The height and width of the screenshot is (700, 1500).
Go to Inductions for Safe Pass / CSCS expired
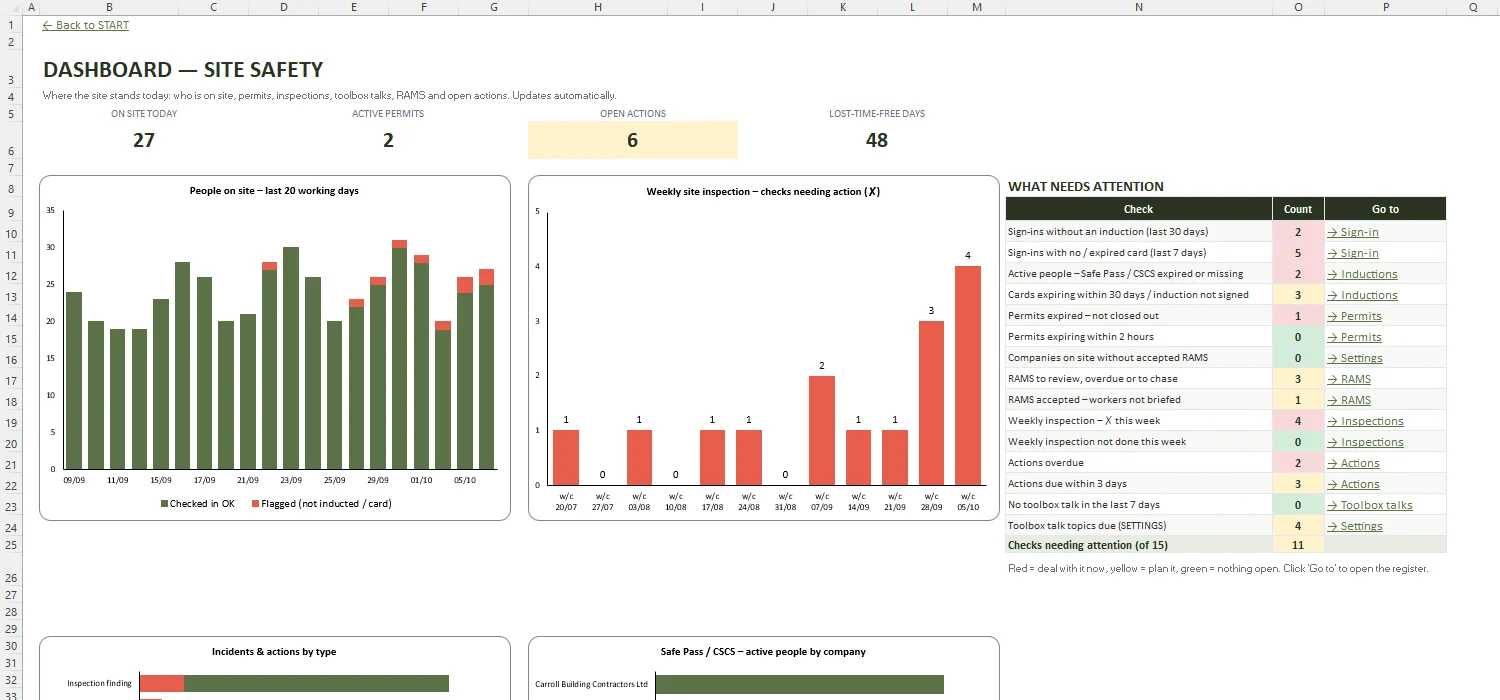coord(1362,274)
